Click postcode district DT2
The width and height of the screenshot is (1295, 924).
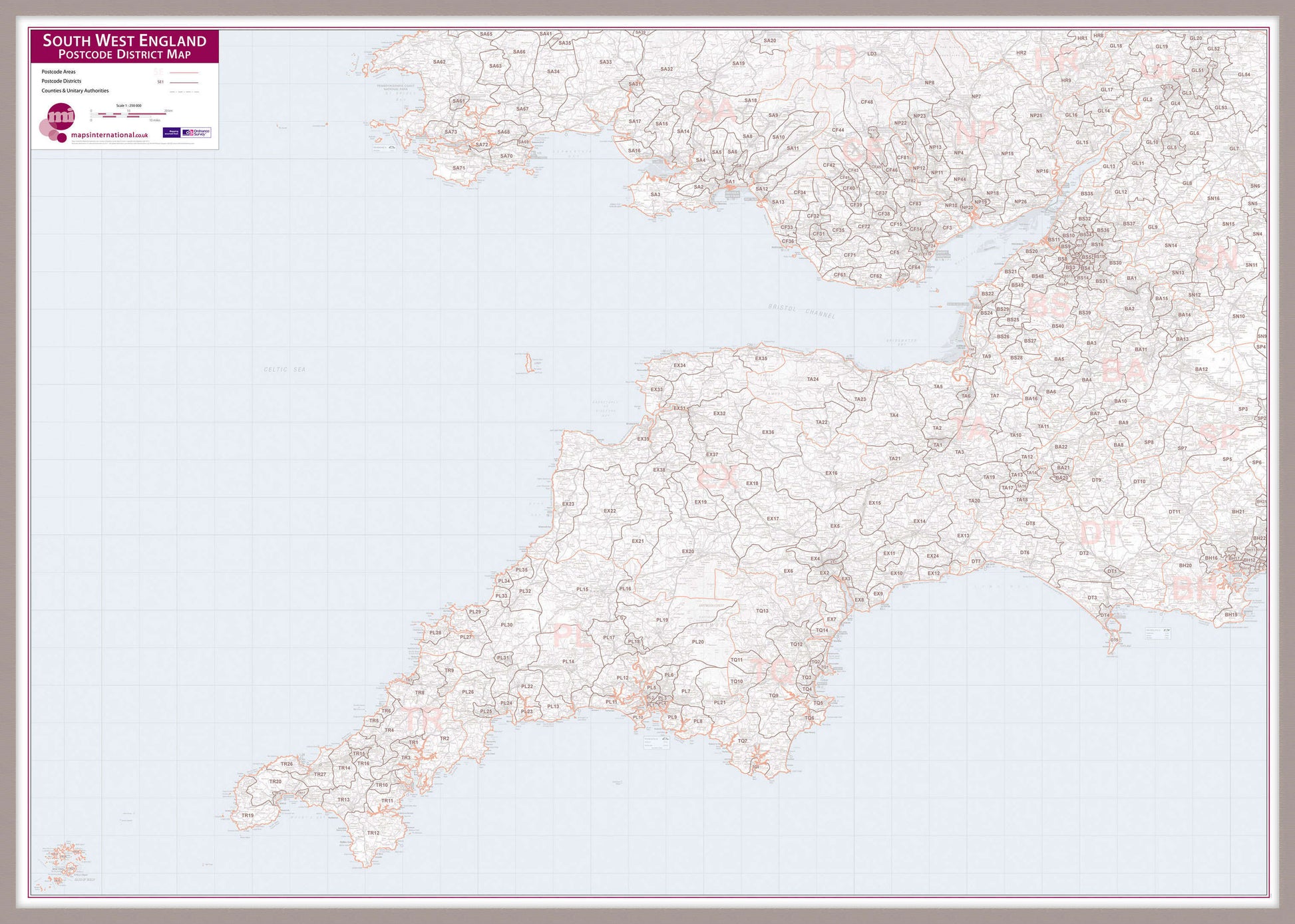coord(1083,553)
